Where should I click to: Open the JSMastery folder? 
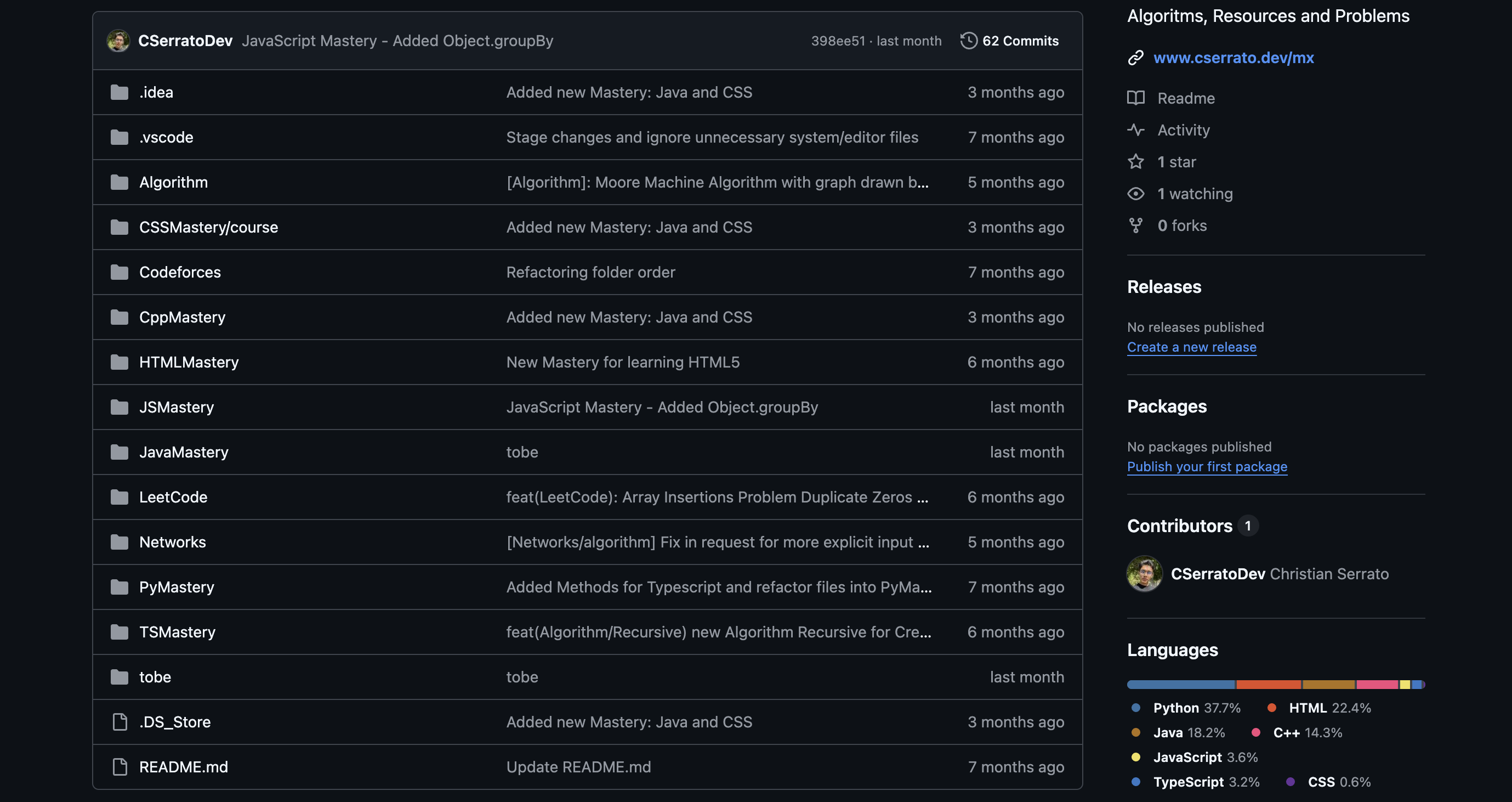click(x=176, y=407)
